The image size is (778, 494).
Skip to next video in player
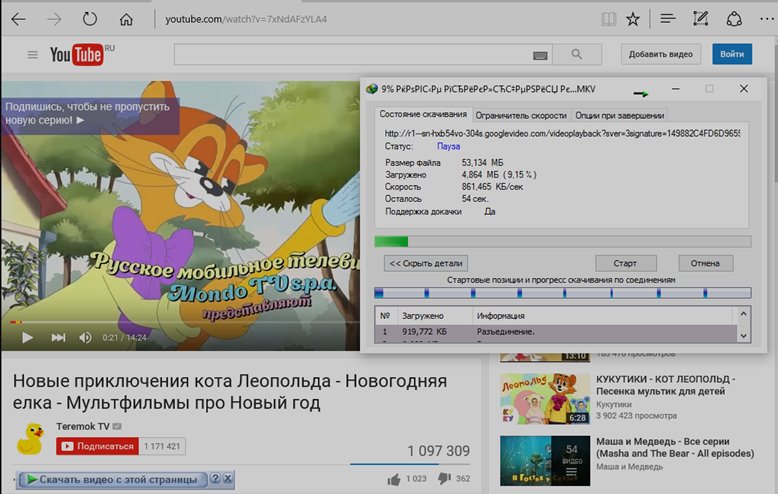(58, 338)
